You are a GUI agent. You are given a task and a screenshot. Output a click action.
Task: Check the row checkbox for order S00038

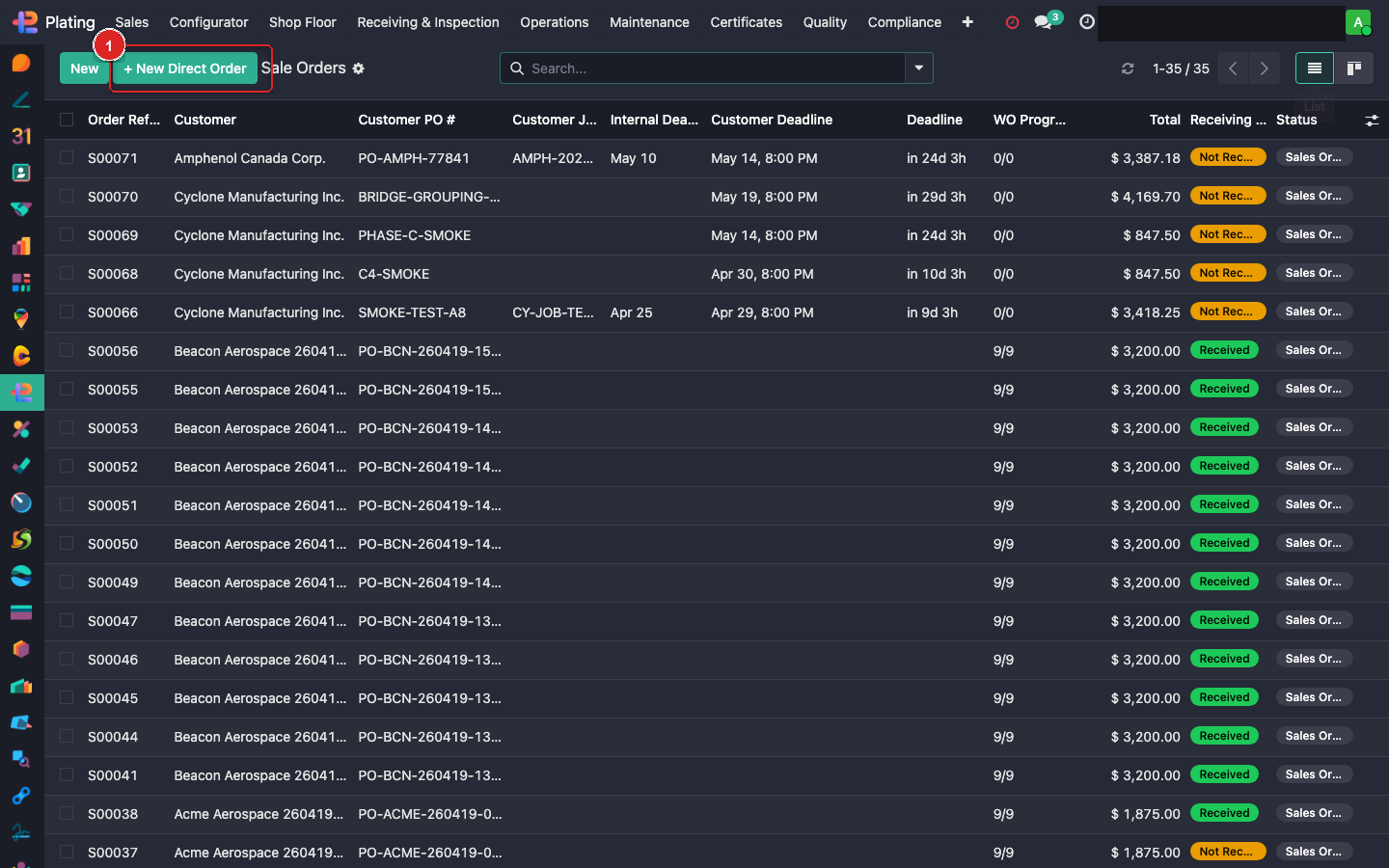coord(66,813)
